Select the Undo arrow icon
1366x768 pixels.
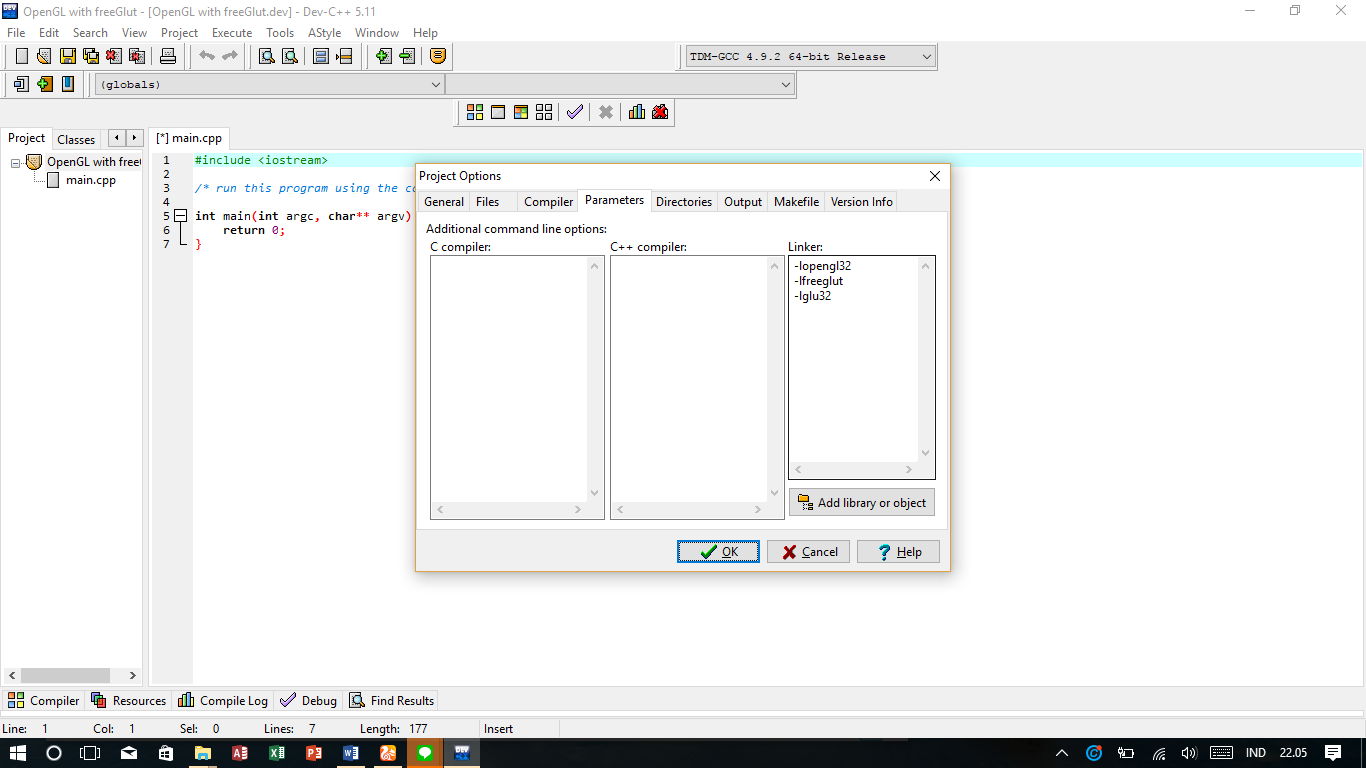click(x=207, y=56)
